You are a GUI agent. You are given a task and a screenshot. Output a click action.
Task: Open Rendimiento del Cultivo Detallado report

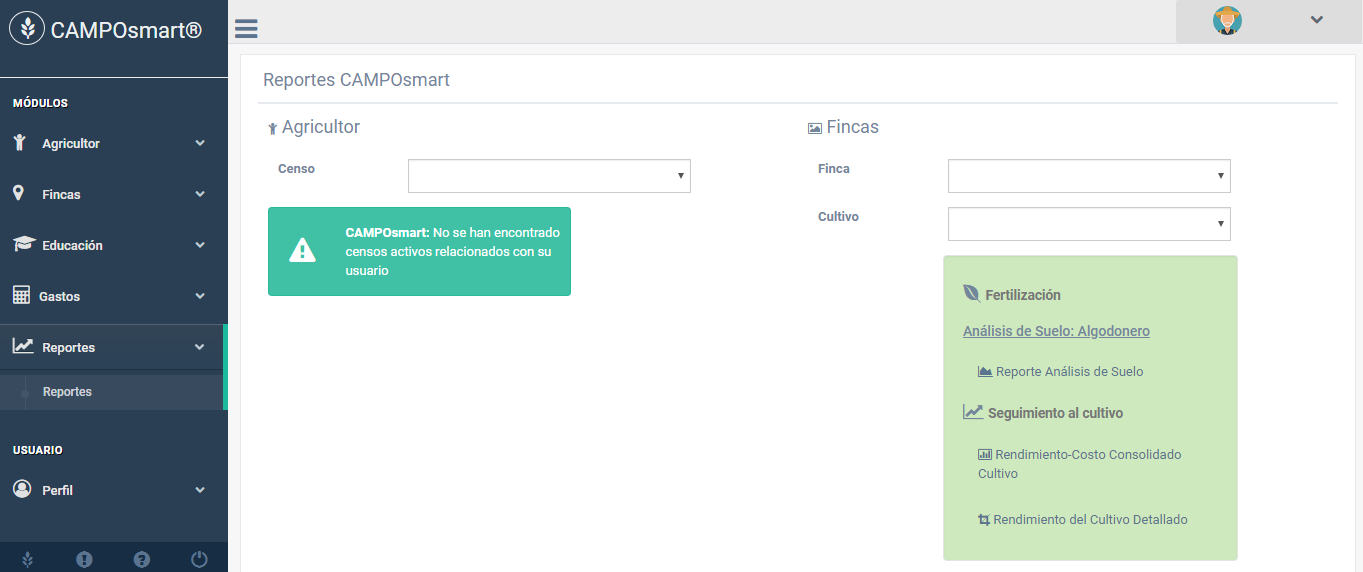1090,520
